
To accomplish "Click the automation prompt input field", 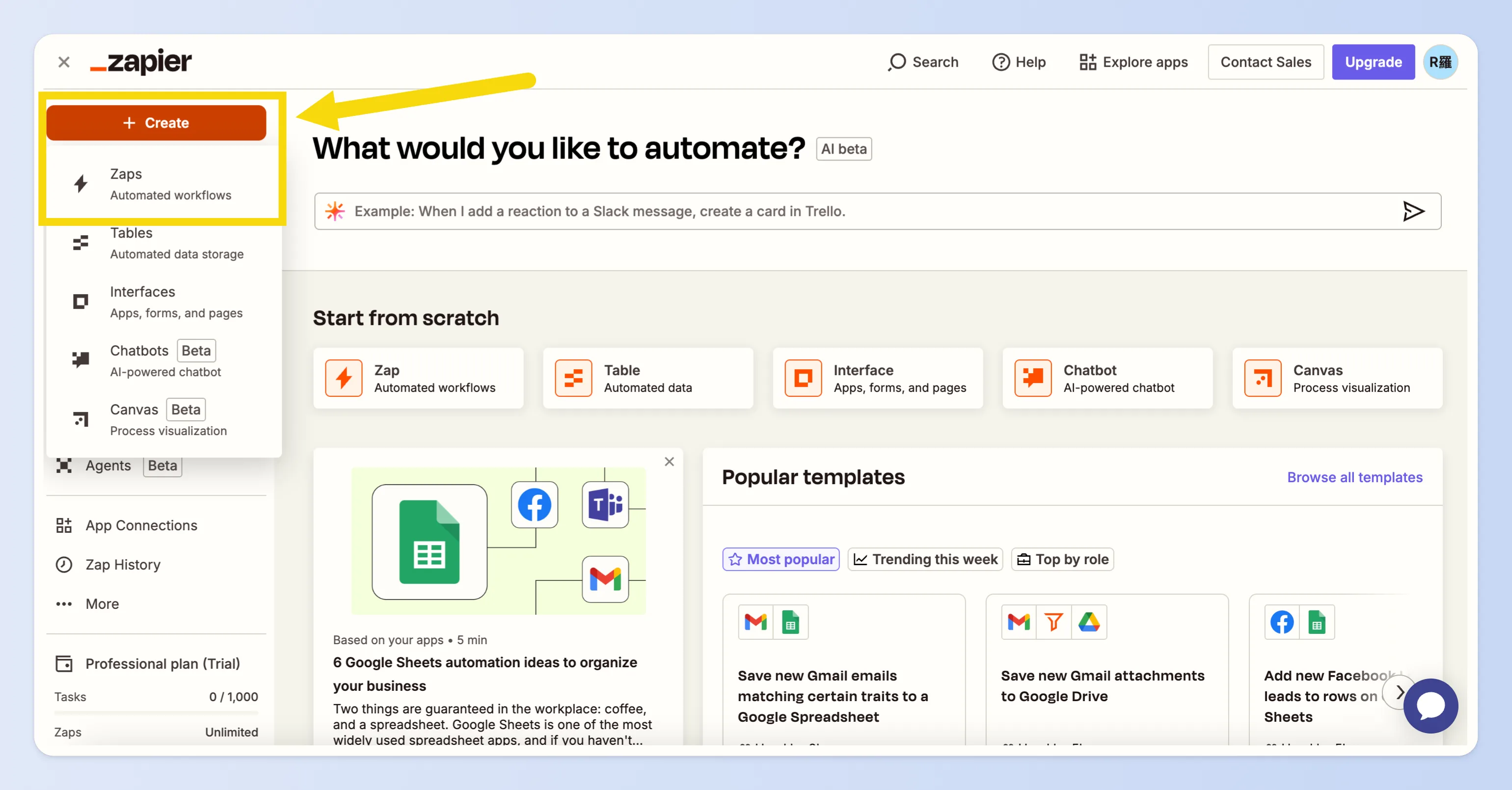I will (x=878, y=211).
